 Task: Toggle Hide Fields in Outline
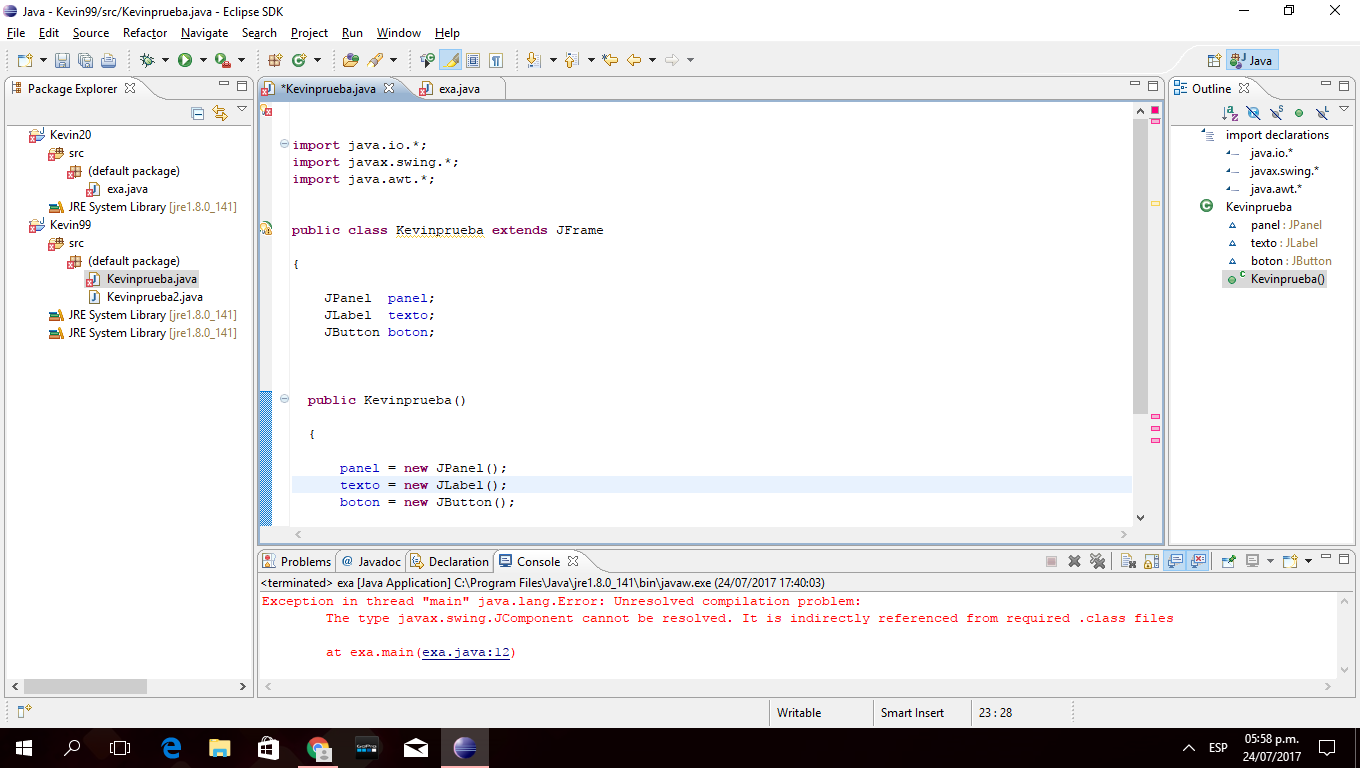coord(1254,113)
